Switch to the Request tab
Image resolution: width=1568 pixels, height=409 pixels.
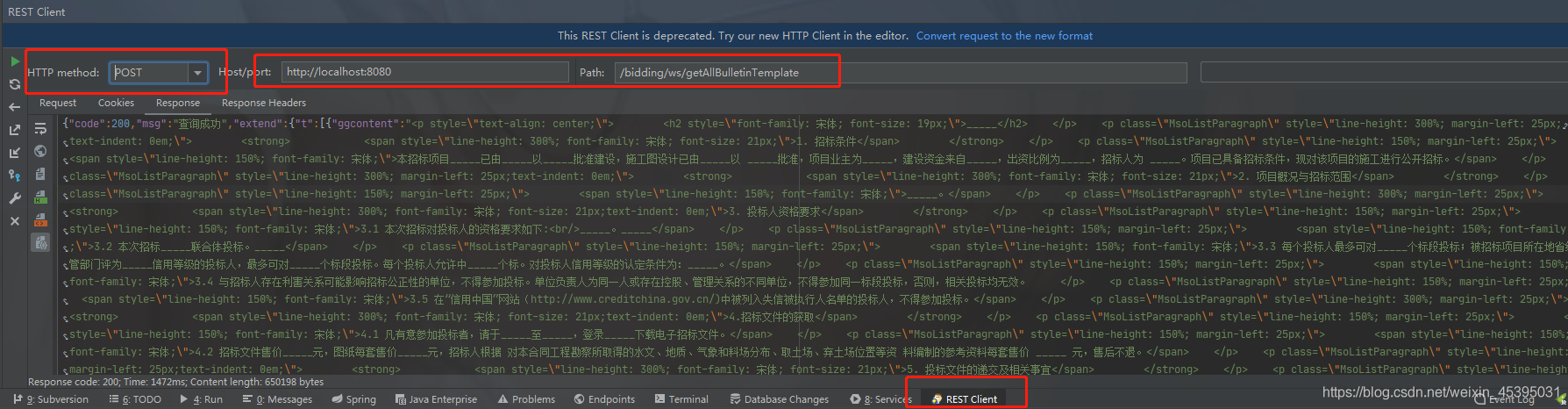point(58,103)
